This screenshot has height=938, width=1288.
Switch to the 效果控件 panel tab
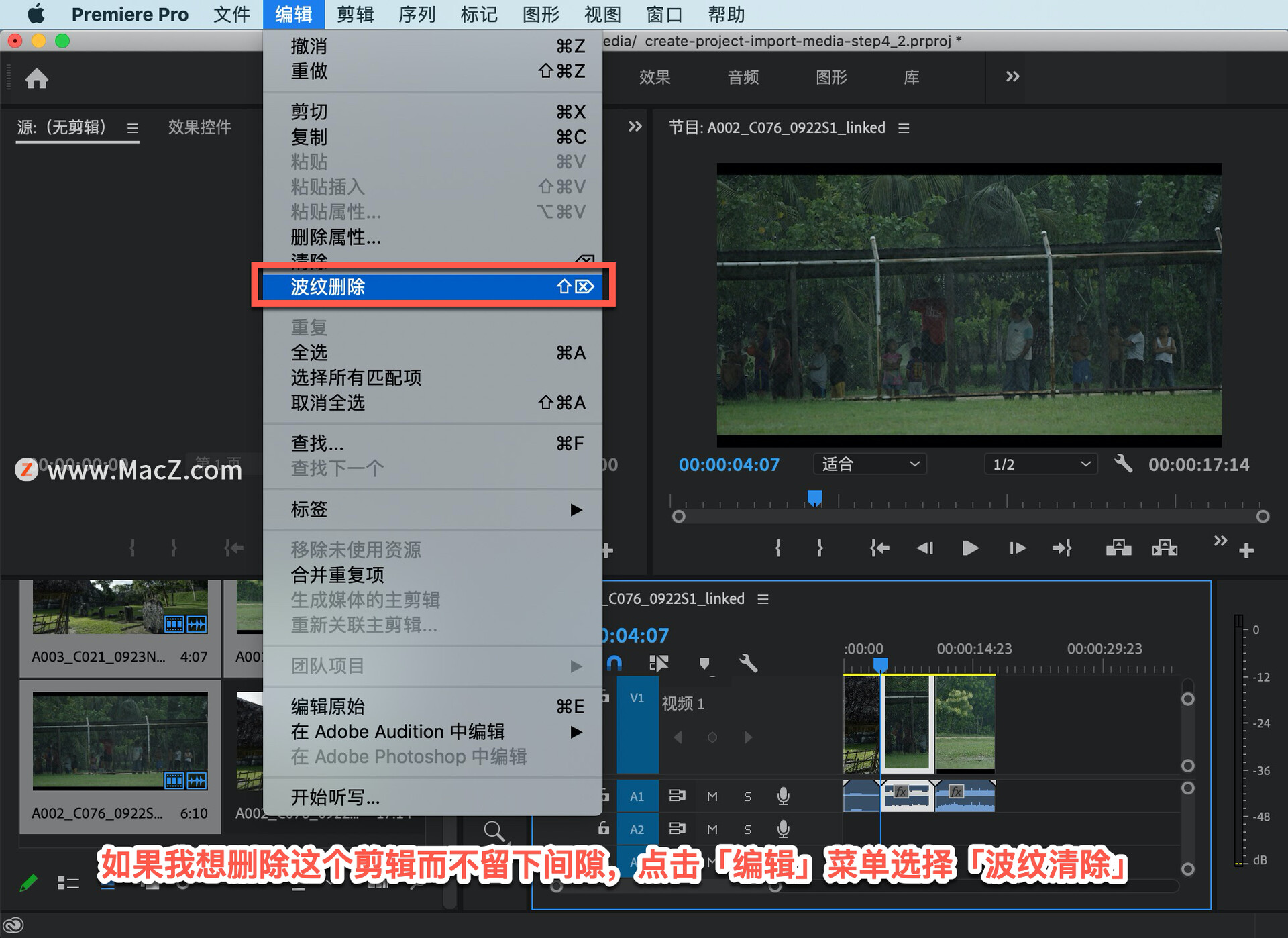pos(199,127)
